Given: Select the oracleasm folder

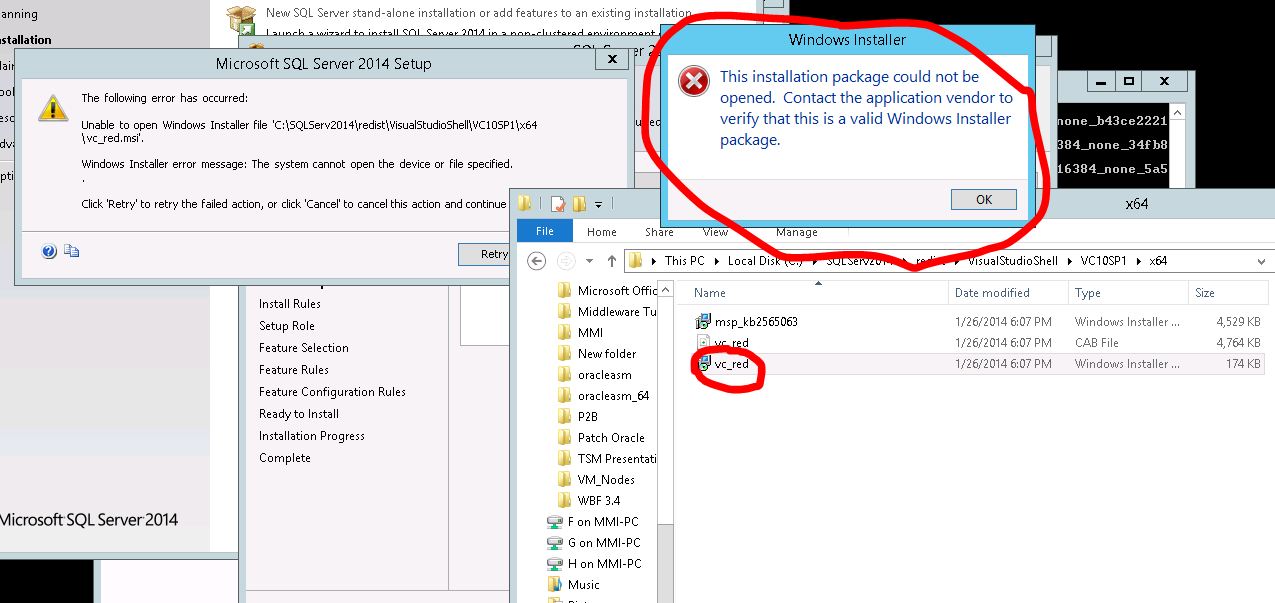Looking at the screenshot, I should pyautogui.click(x=595, y=374).
